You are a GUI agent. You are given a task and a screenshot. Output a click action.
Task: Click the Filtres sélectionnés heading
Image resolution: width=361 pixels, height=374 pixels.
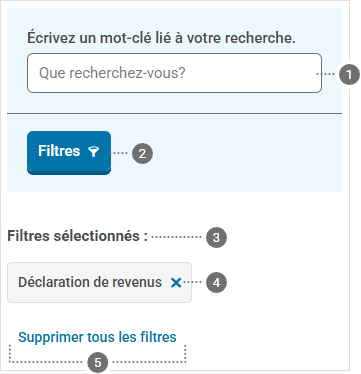pyautogui.click(x=77, y=236)
